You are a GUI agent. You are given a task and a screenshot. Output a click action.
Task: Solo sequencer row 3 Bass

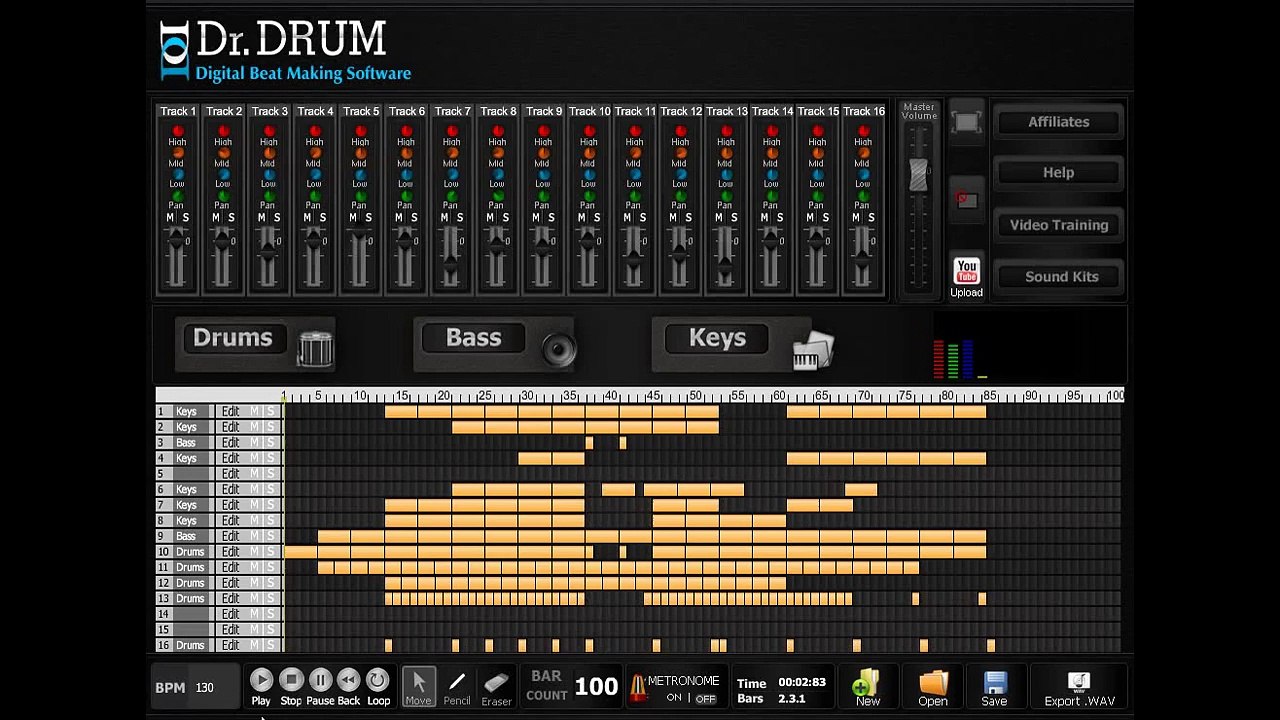pyautogui.click(x=269, y=442)
